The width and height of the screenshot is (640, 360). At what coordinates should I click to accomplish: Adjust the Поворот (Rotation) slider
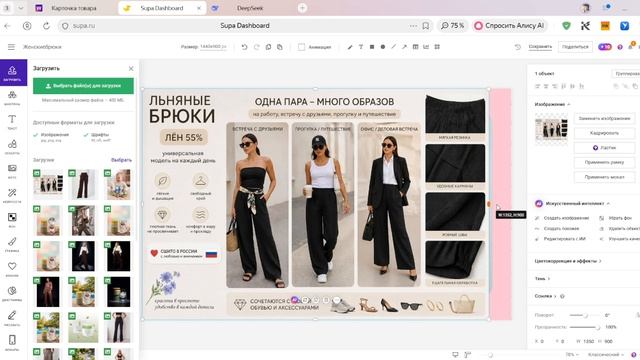[x=584, y=316]
